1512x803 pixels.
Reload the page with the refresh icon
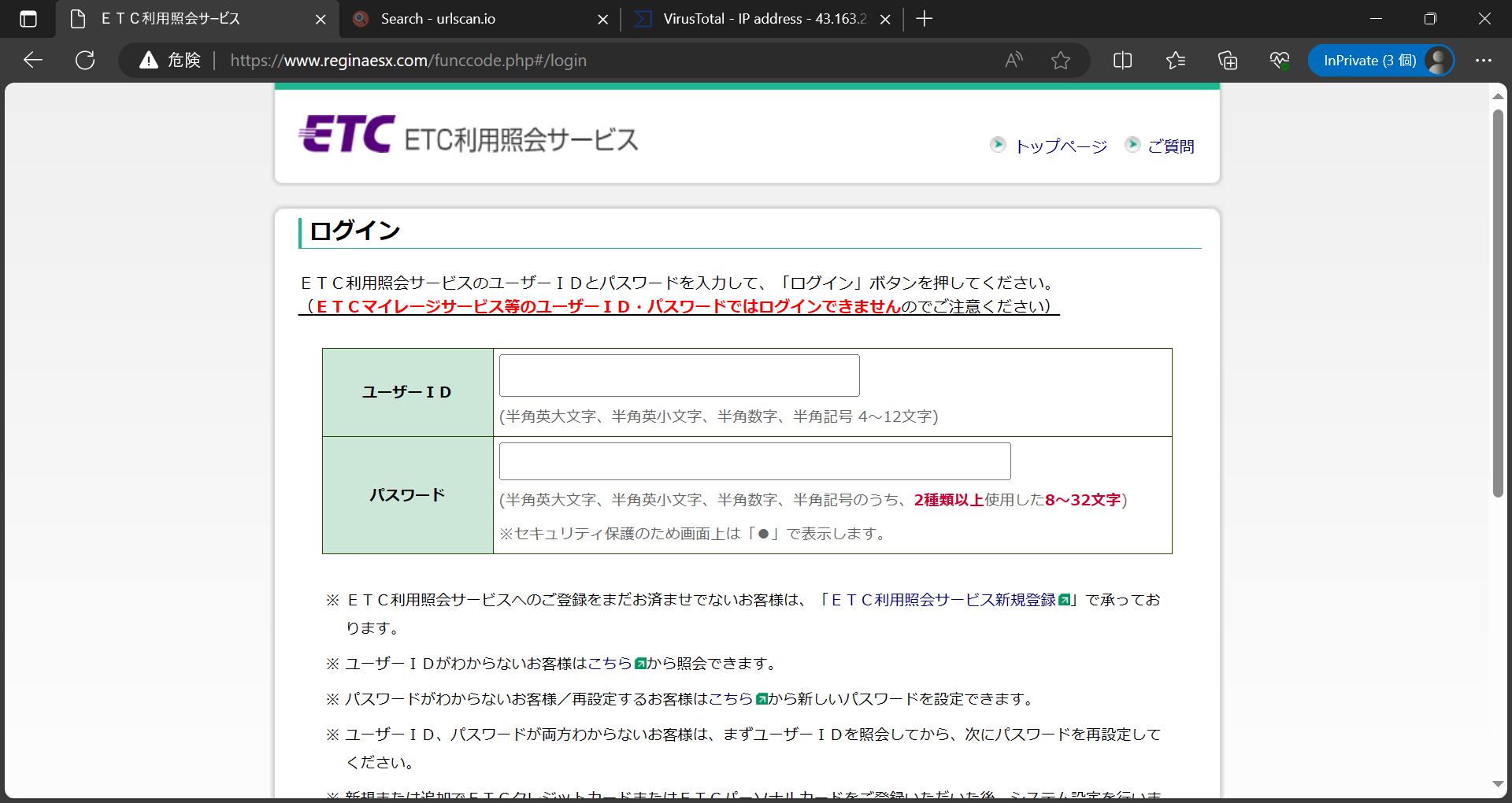click(x=85, y=61)
